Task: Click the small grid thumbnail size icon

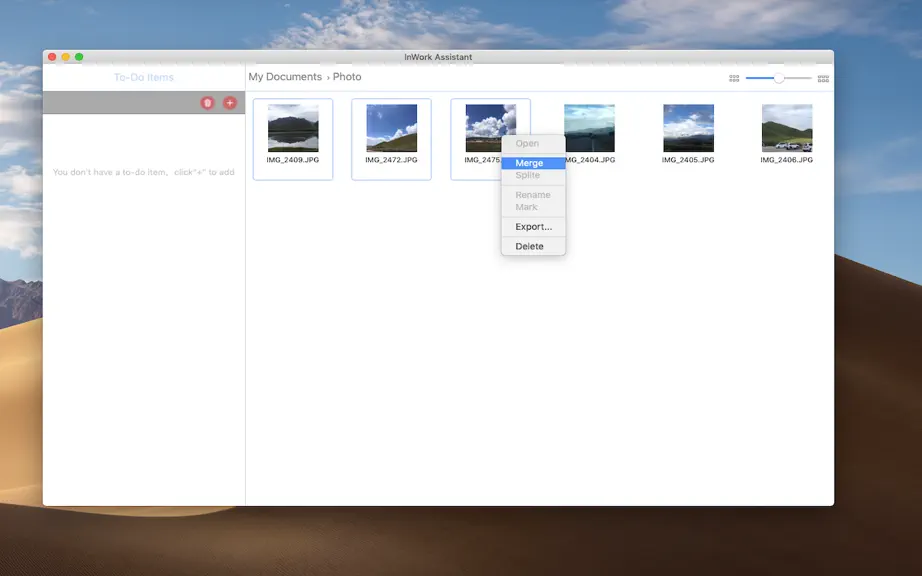Action: coord(734,78)
